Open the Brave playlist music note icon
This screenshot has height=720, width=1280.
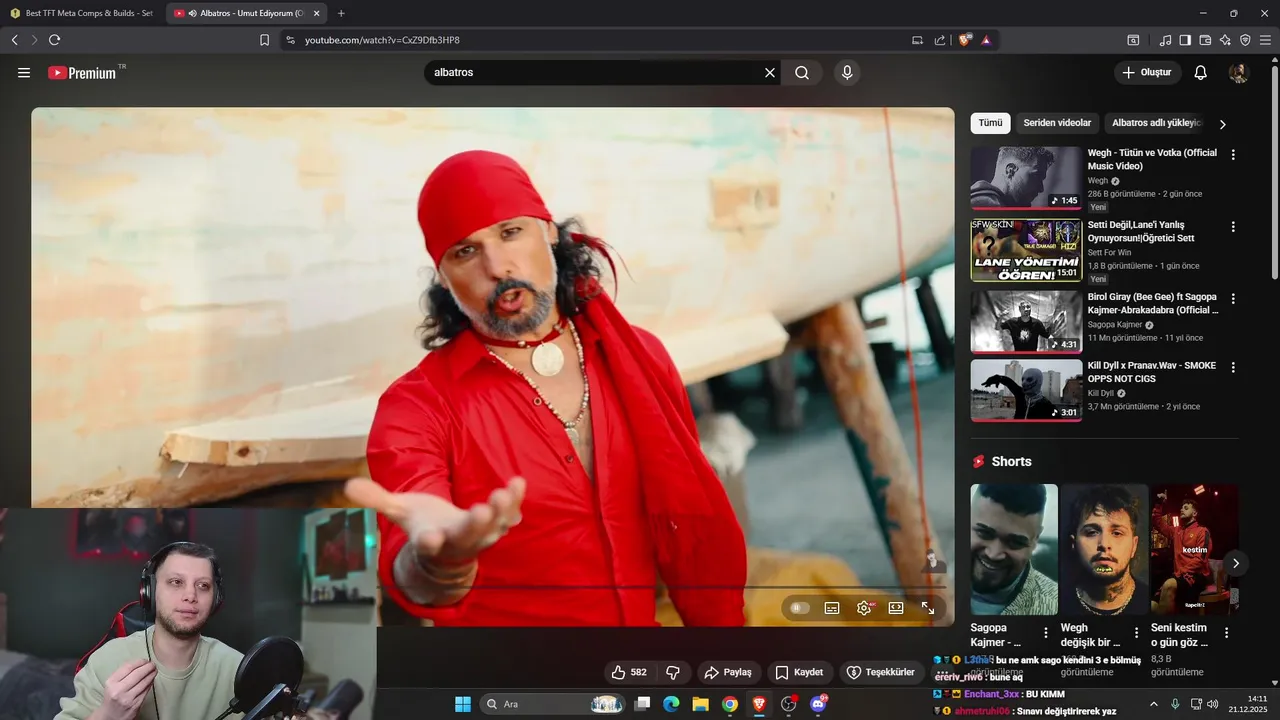[1165, 40]
